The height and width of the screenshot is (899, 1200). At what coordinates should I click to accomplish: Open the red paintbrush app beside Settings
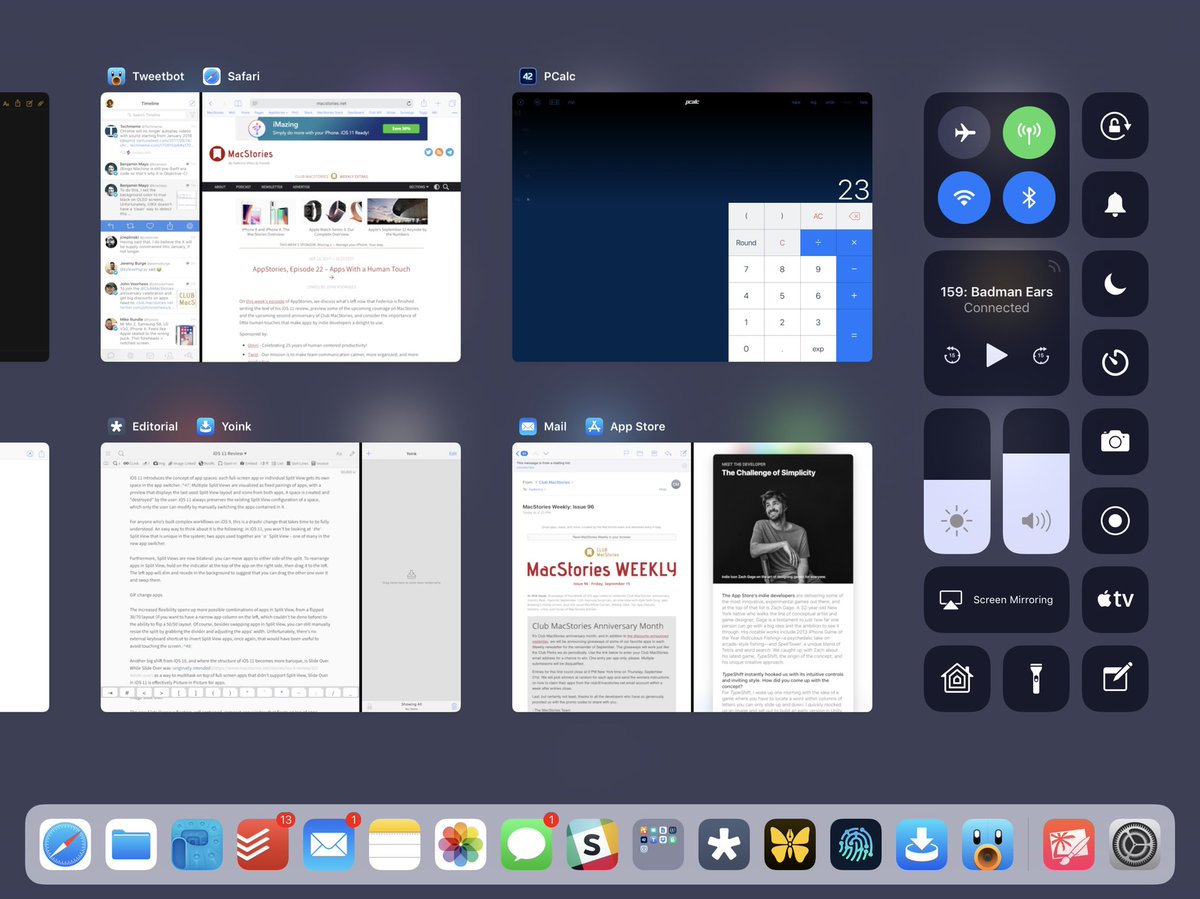pyautogui.click(x=1069, y=845)
